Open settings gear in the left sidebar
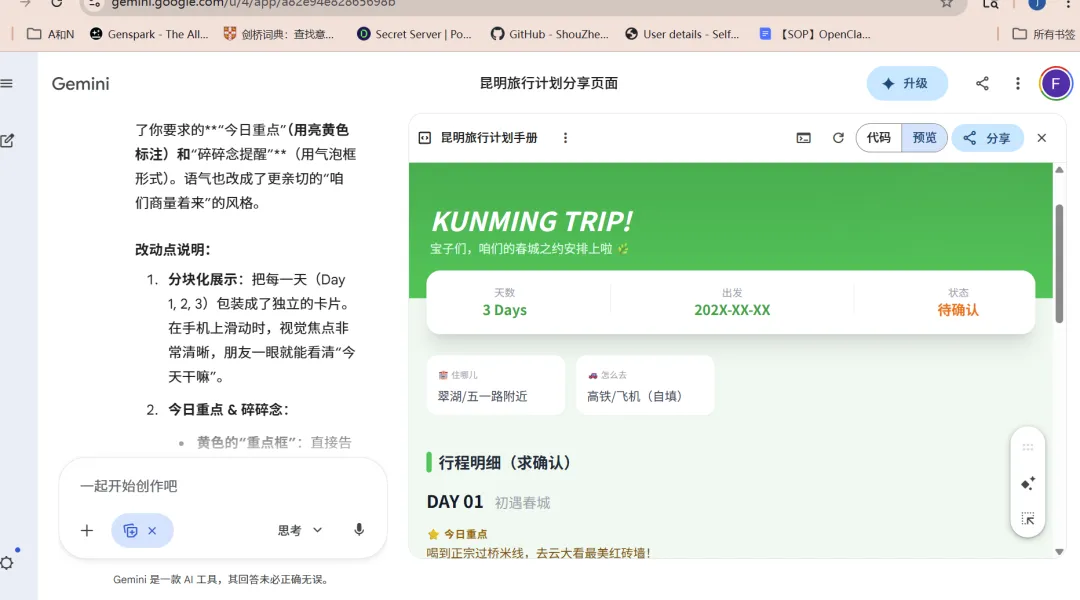 [x=7, y=563]
